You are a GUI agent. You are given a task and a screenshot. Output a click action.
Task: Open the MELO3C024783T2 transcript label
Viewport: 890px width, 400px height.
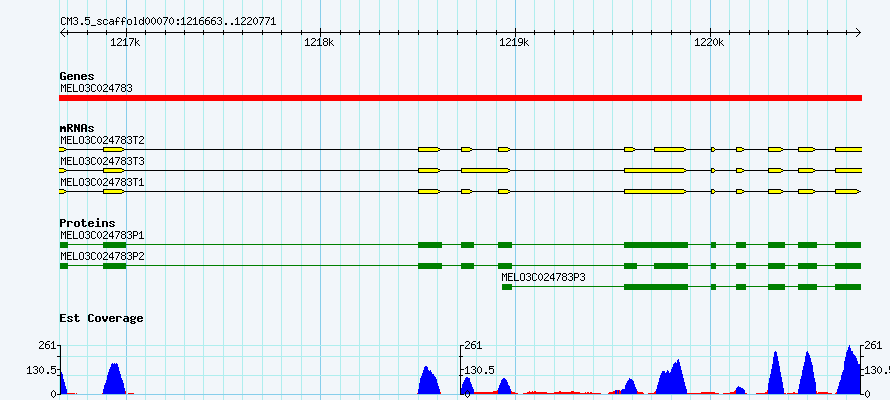[102, 140]
